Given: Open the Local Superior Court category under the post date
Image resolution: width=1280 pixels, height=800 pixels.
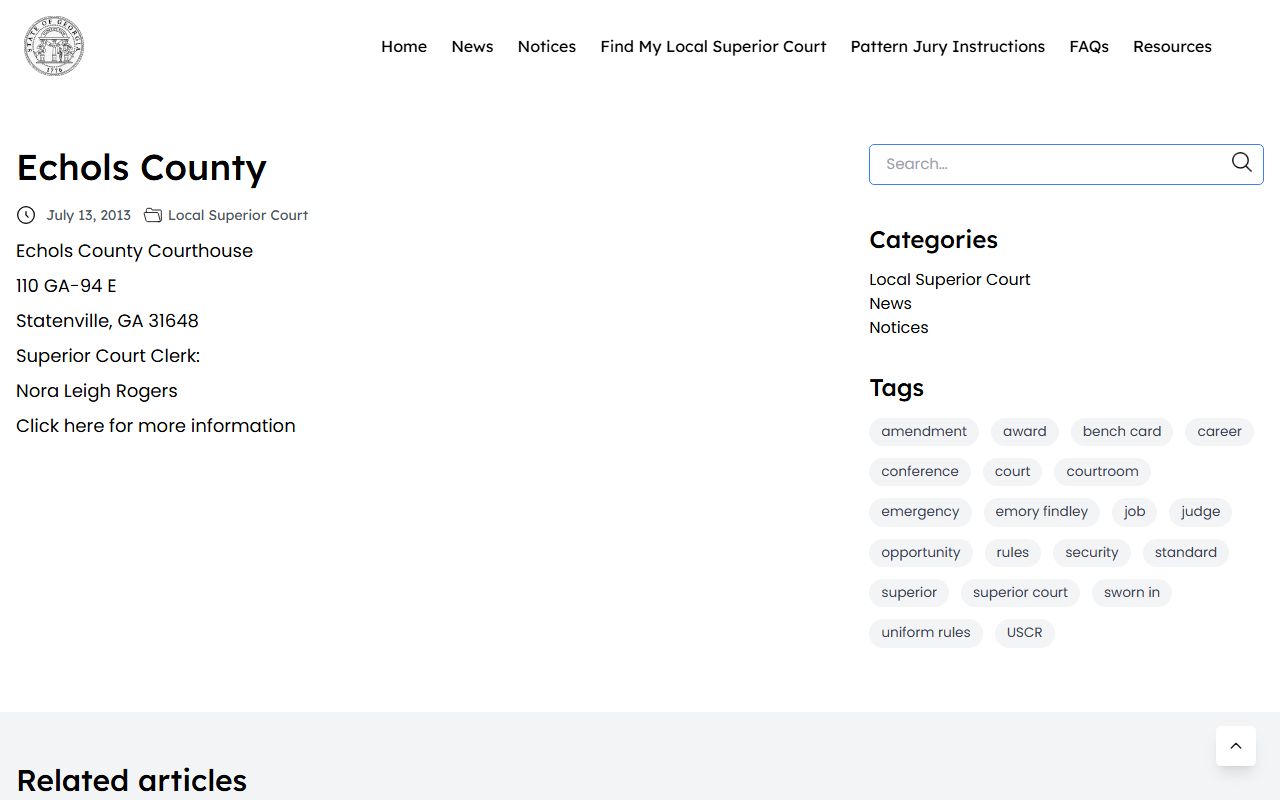Looking at the screenshot, I should (238, 215).
